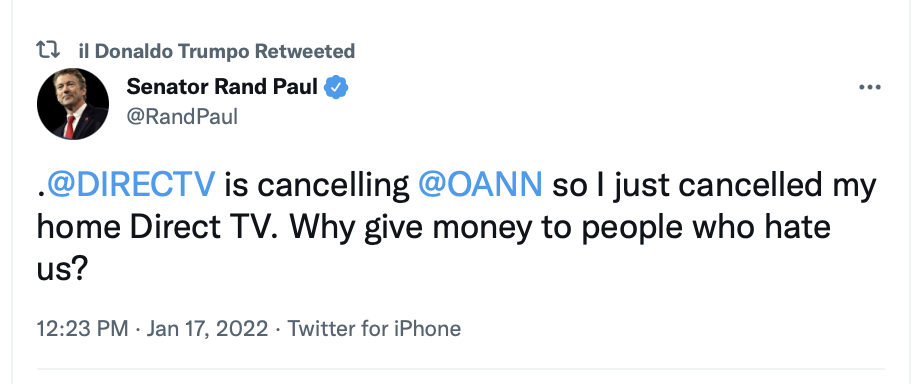Click 'so I just cancelled my' text
Viewport: 916px width, 384px height.
click(714, 187)
